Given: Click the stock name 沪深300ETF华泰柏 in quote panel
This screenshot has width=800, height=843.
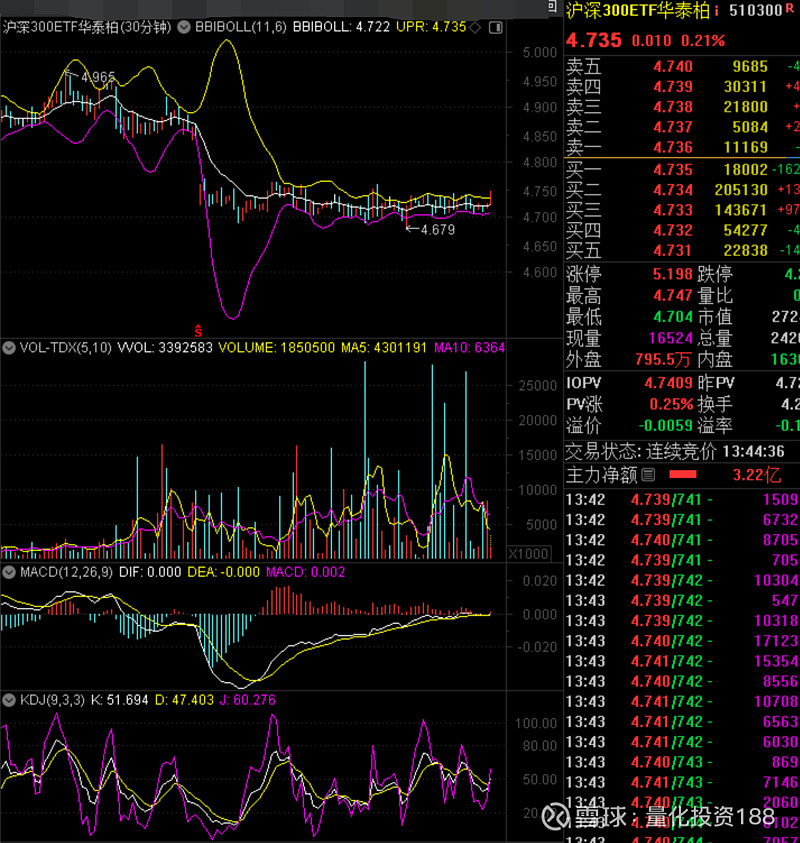Looking at the screenshot, I should coord(638,10).
